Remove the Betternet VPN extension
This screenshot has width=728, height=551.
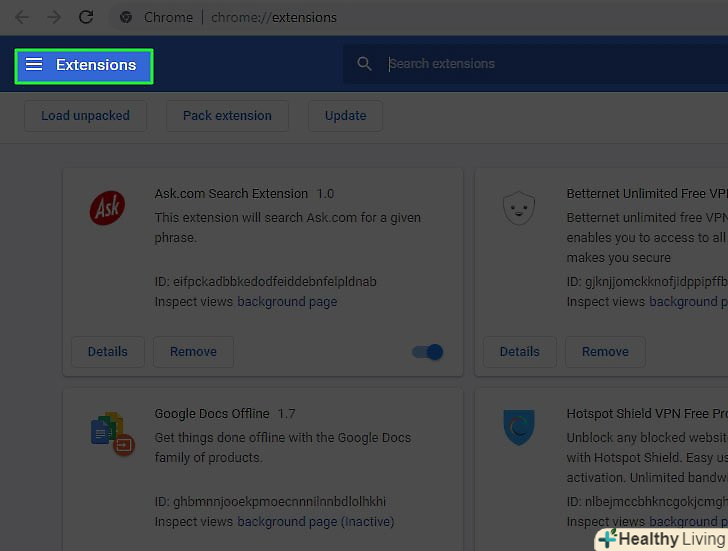[605, 352]
